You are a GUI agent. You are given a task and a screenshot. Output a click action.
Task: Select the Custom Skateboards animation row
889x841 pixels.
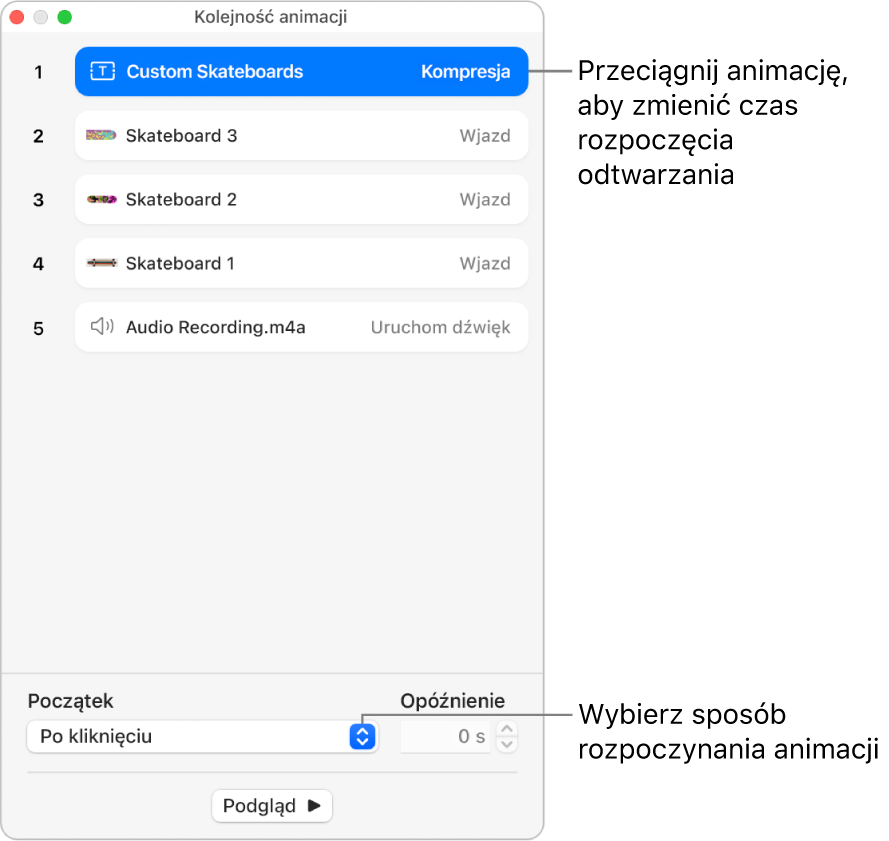[301, 71]
